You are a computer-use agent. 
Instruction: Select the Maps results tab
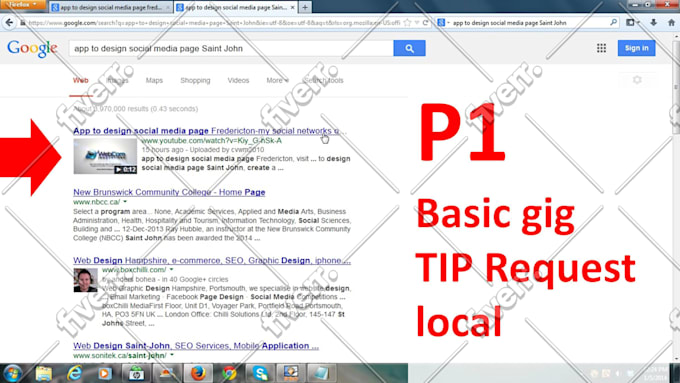click(x=154, y=80)
